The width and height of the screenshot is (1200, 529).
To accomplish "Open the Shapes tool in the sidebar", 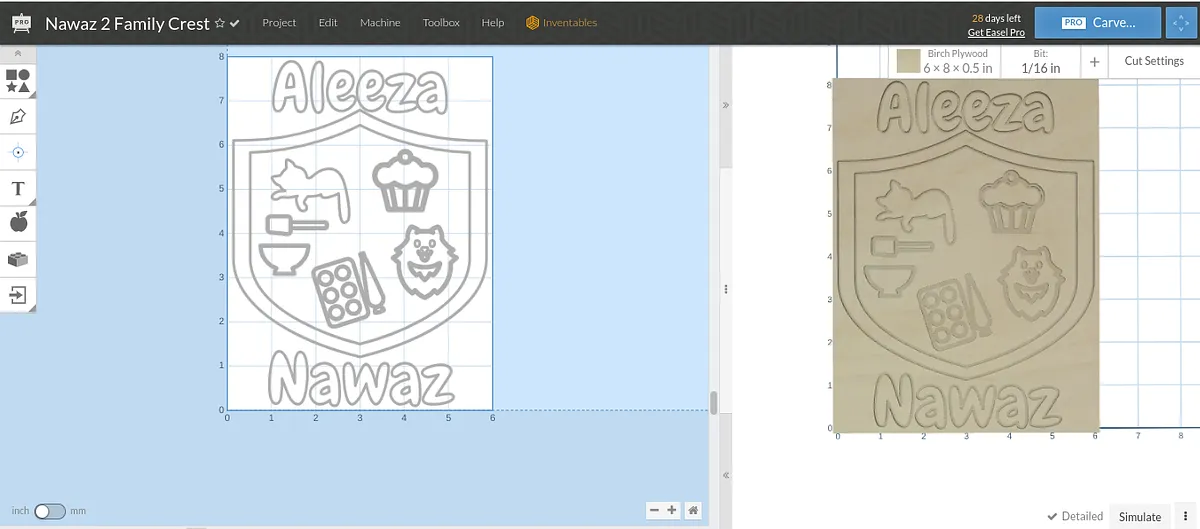I will (x=18, y=80).
